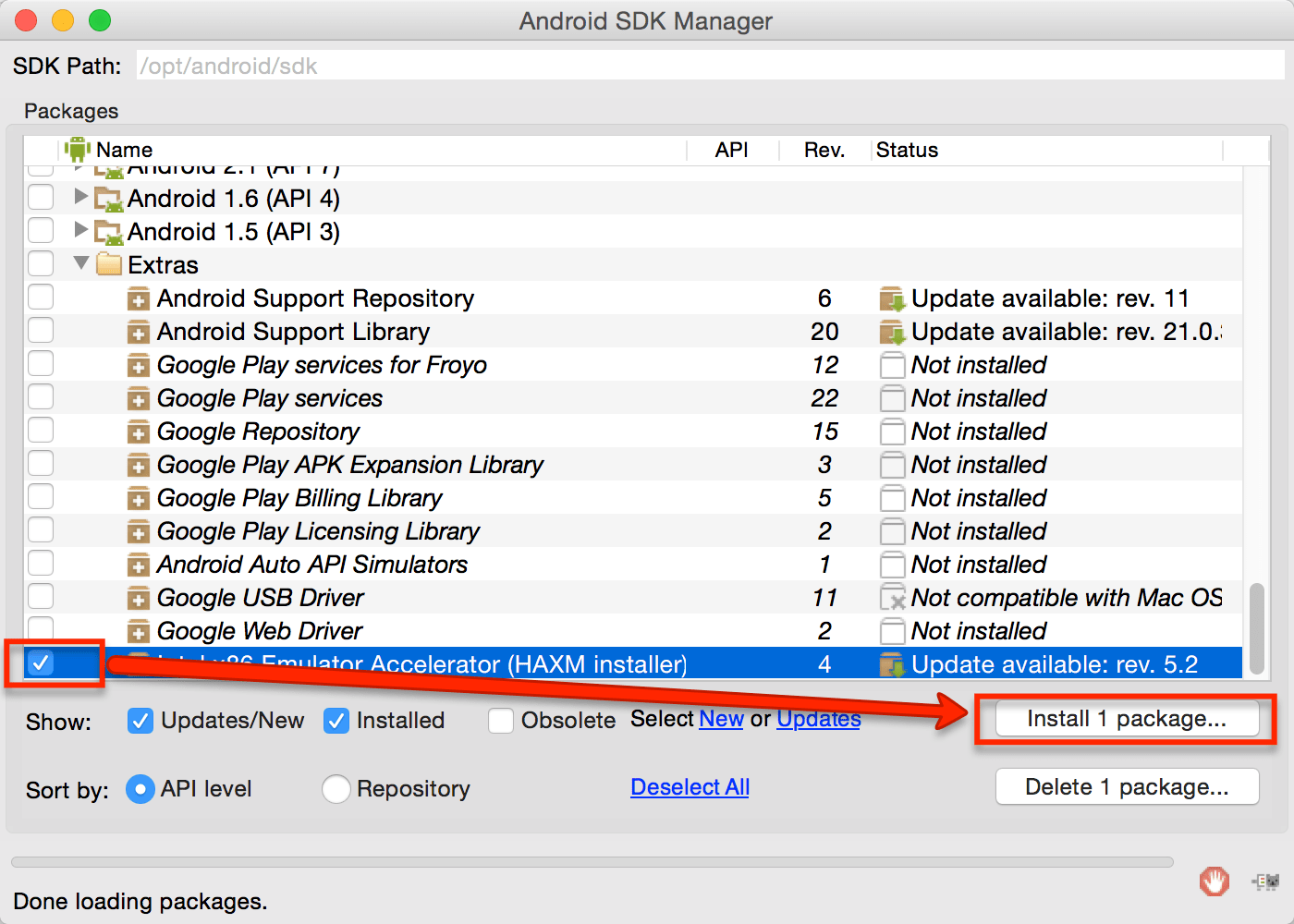The height and width of the screenshot is (924, 1294).
Task: Click update-available icon in Android Support Library row
Action: [x=892, y=333]
